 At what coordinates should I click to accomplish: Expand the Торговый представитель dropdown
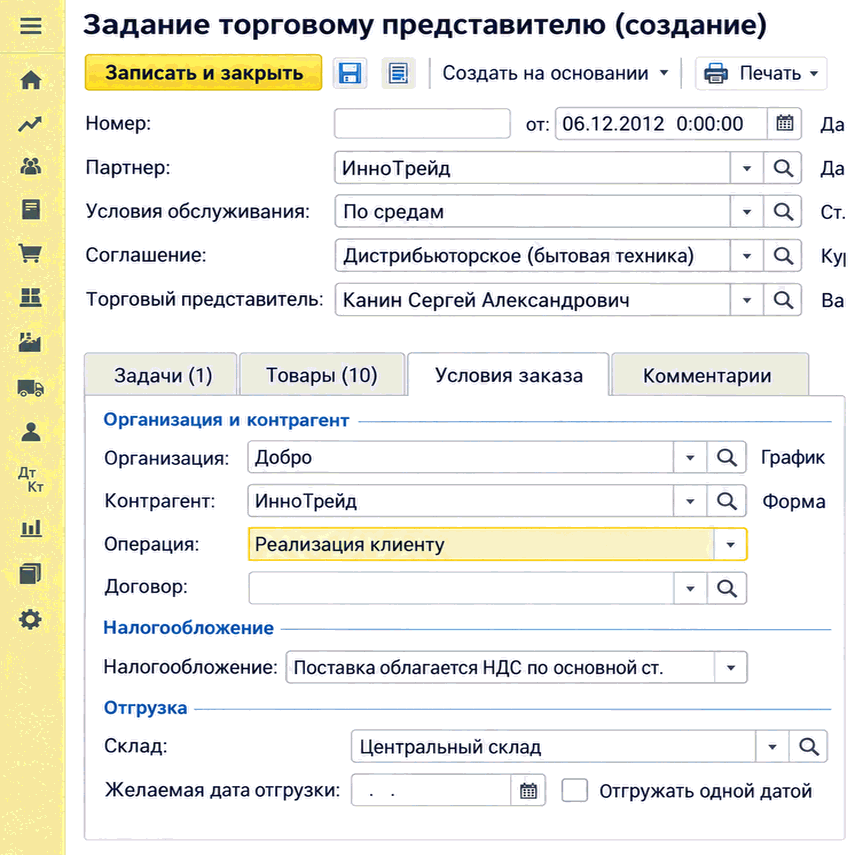click(747, 300)
